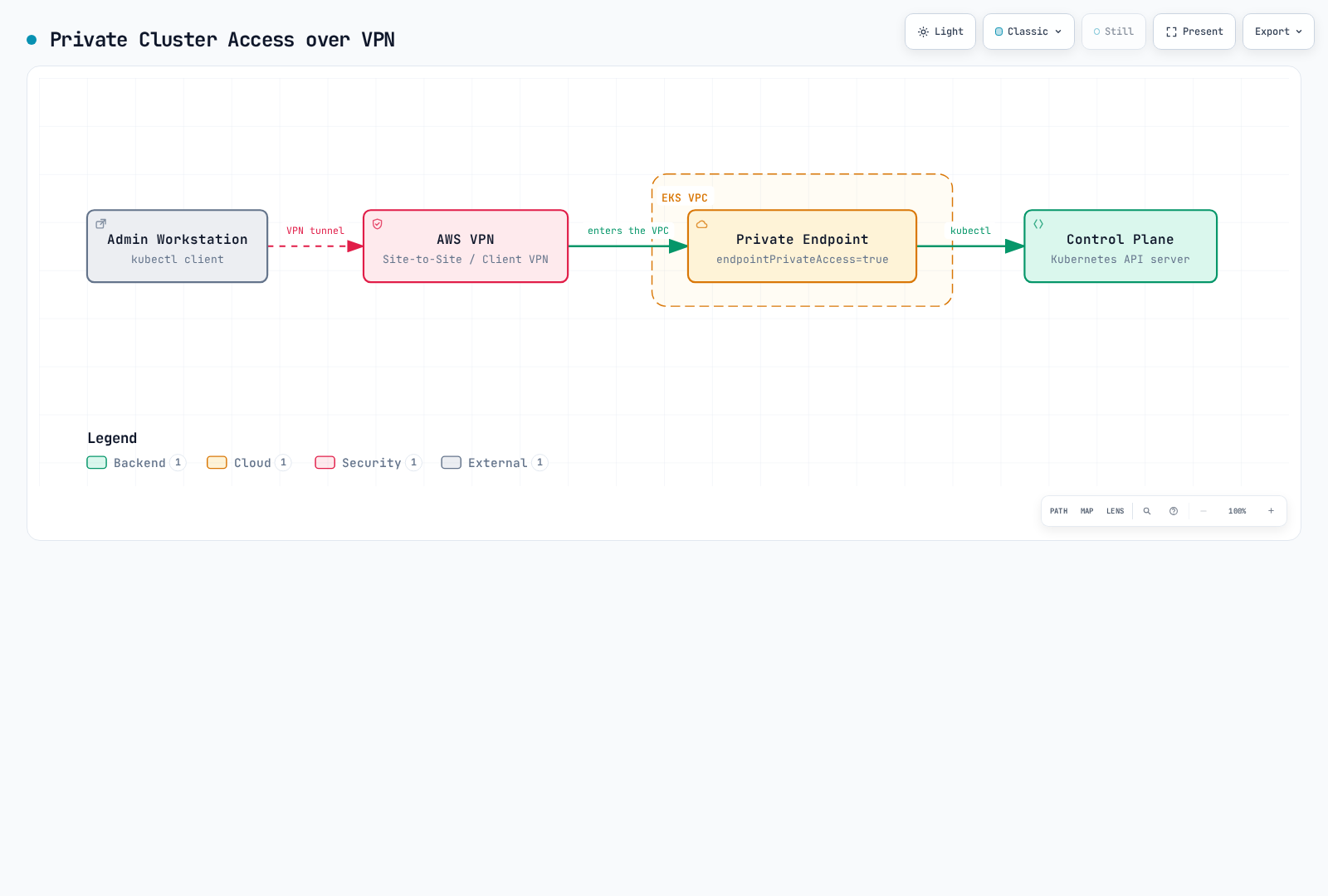Toggle the External legend filter label
This screenshot has width=1328, height=896.
click(497, 463)
